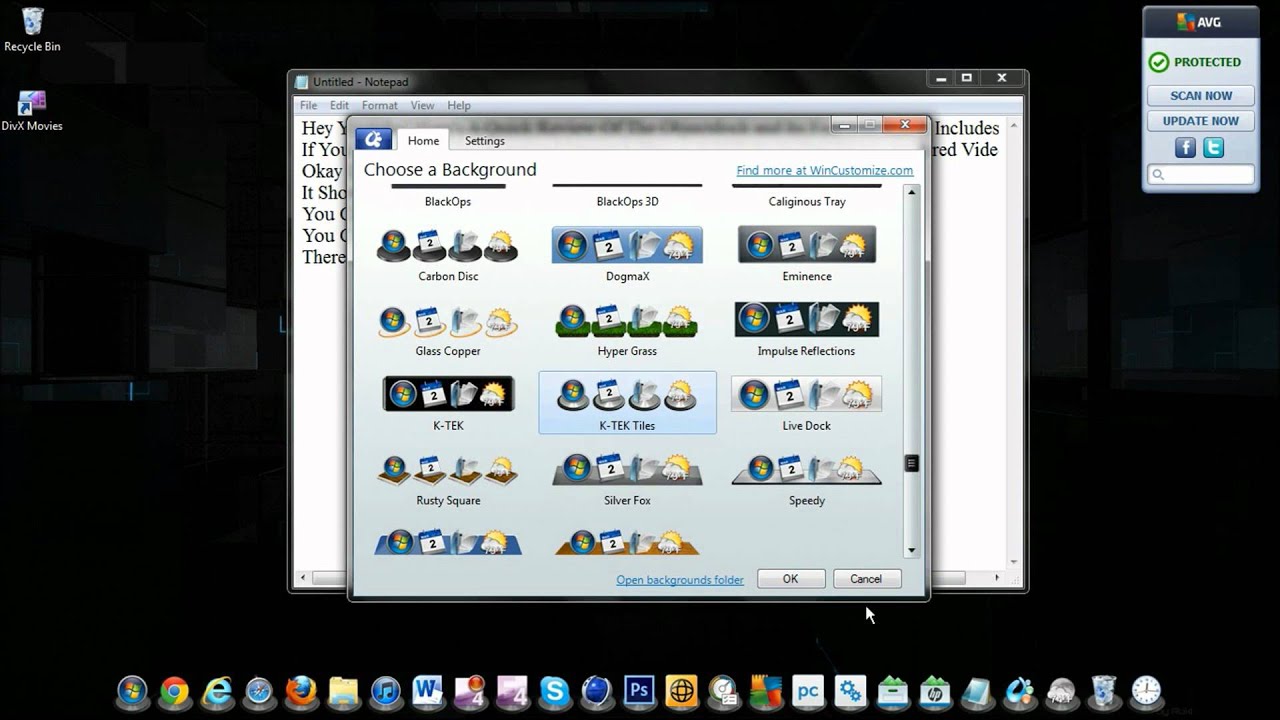
Task: Click the Cancel button
Action: 866,579
